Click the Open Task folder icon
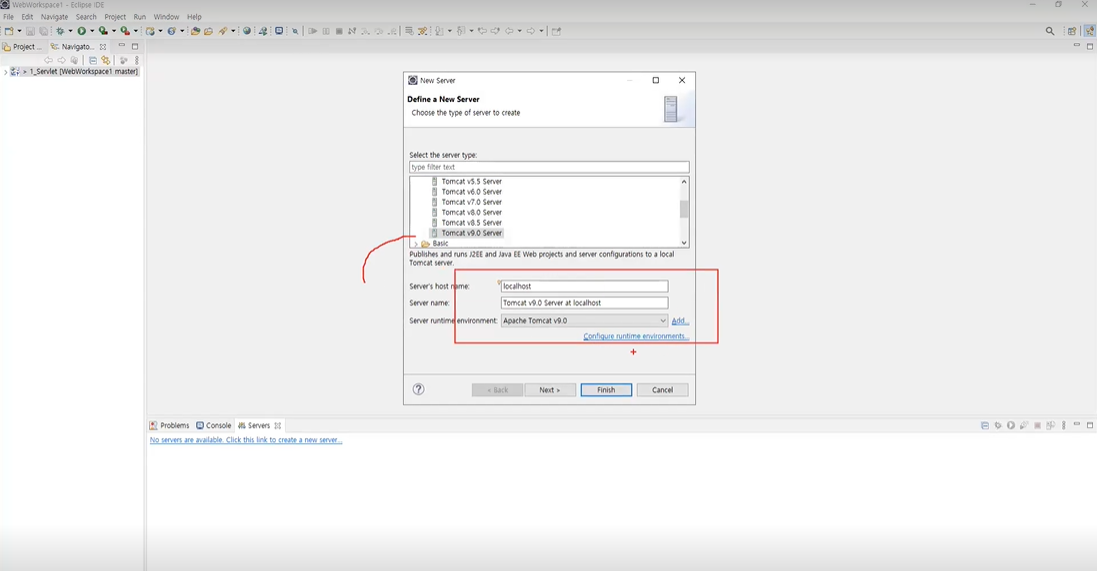Viewport: 1097px width, 571px height. [x=208, y=31]
